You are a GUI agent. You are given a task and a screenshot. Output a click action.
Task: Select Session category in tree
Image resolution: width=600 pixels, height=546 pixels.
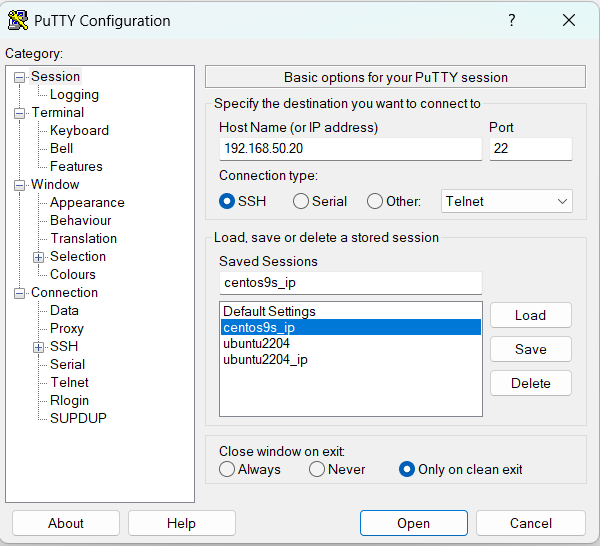tap(55, 77)
